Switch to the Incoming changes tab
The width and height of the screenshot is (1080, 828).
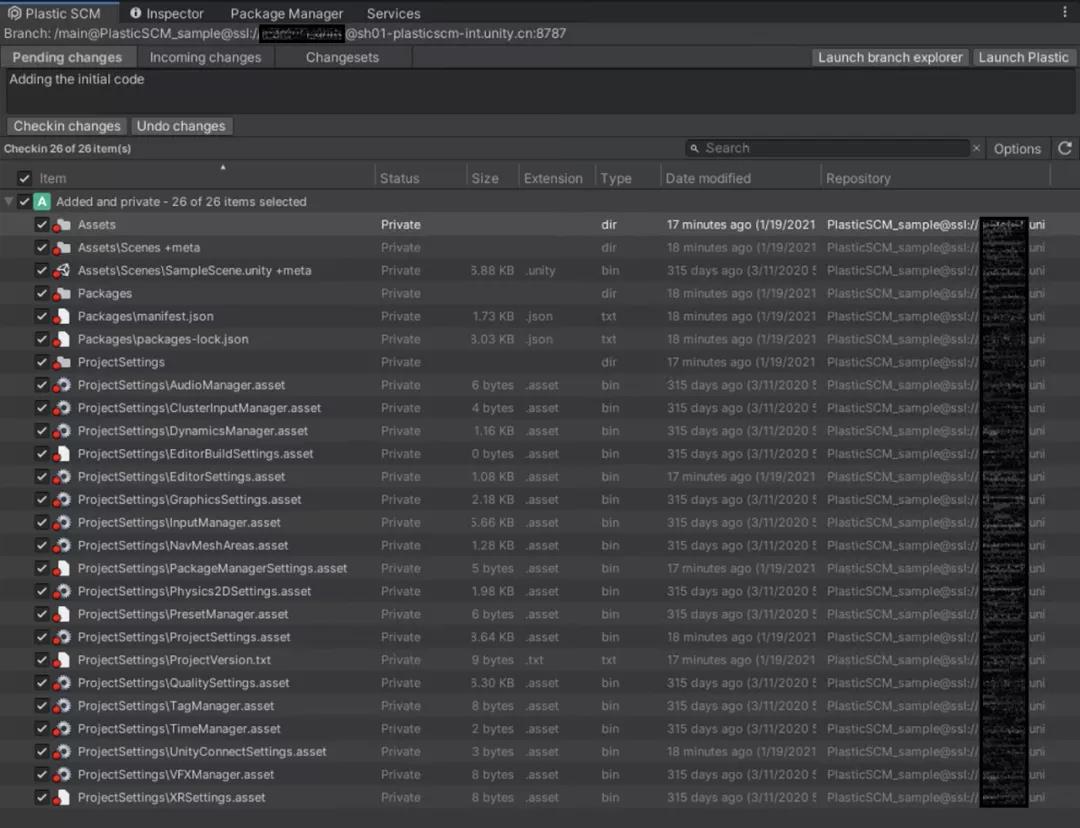pos(205,57)
